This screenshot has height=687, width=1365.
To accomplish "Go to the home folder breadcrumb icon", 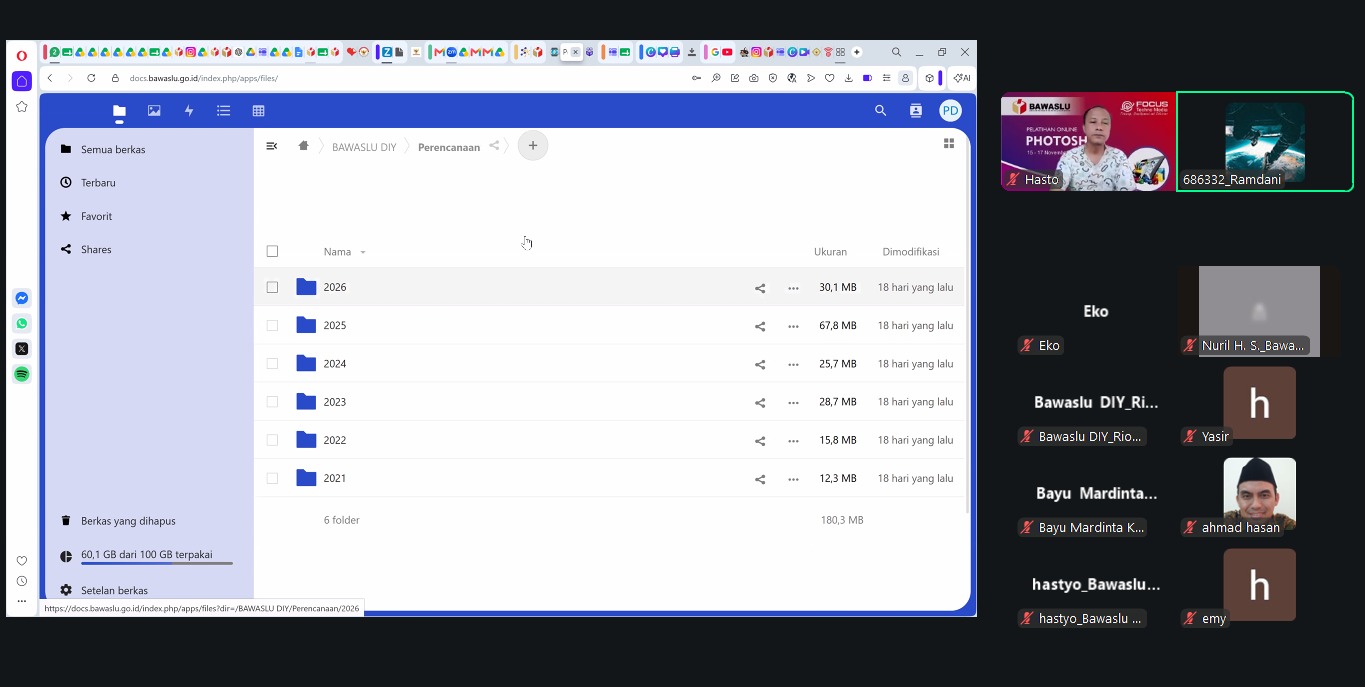I will [303, 146].
